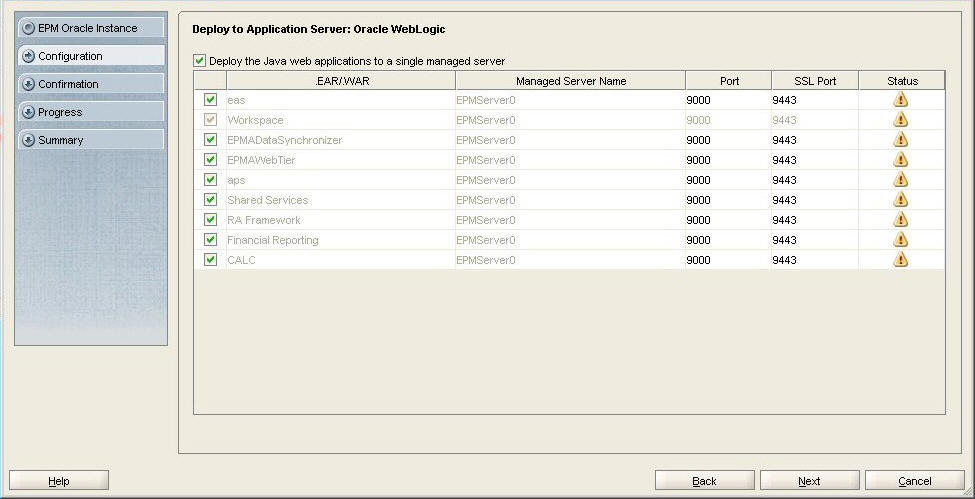Image resolution: width=975 pixels, height=499 pixels.
Task: Edit Port value for RA Framework
Action: 729,219
